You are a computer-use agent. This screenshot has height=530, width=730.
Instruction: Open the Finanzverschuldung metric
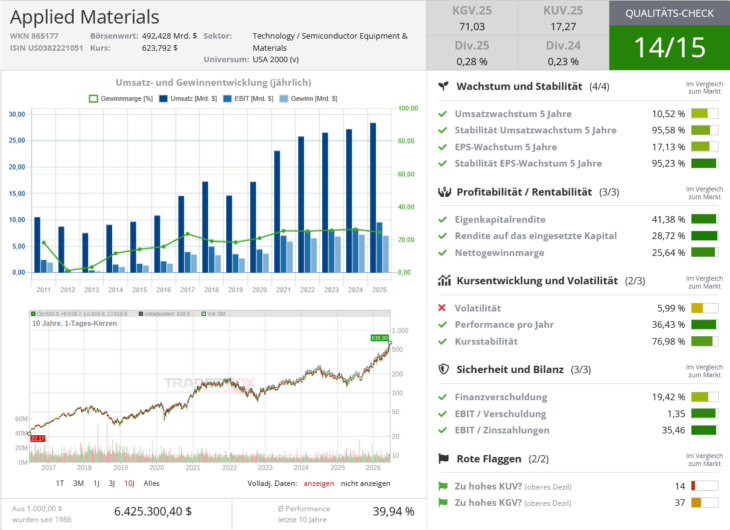coord(501,397)
